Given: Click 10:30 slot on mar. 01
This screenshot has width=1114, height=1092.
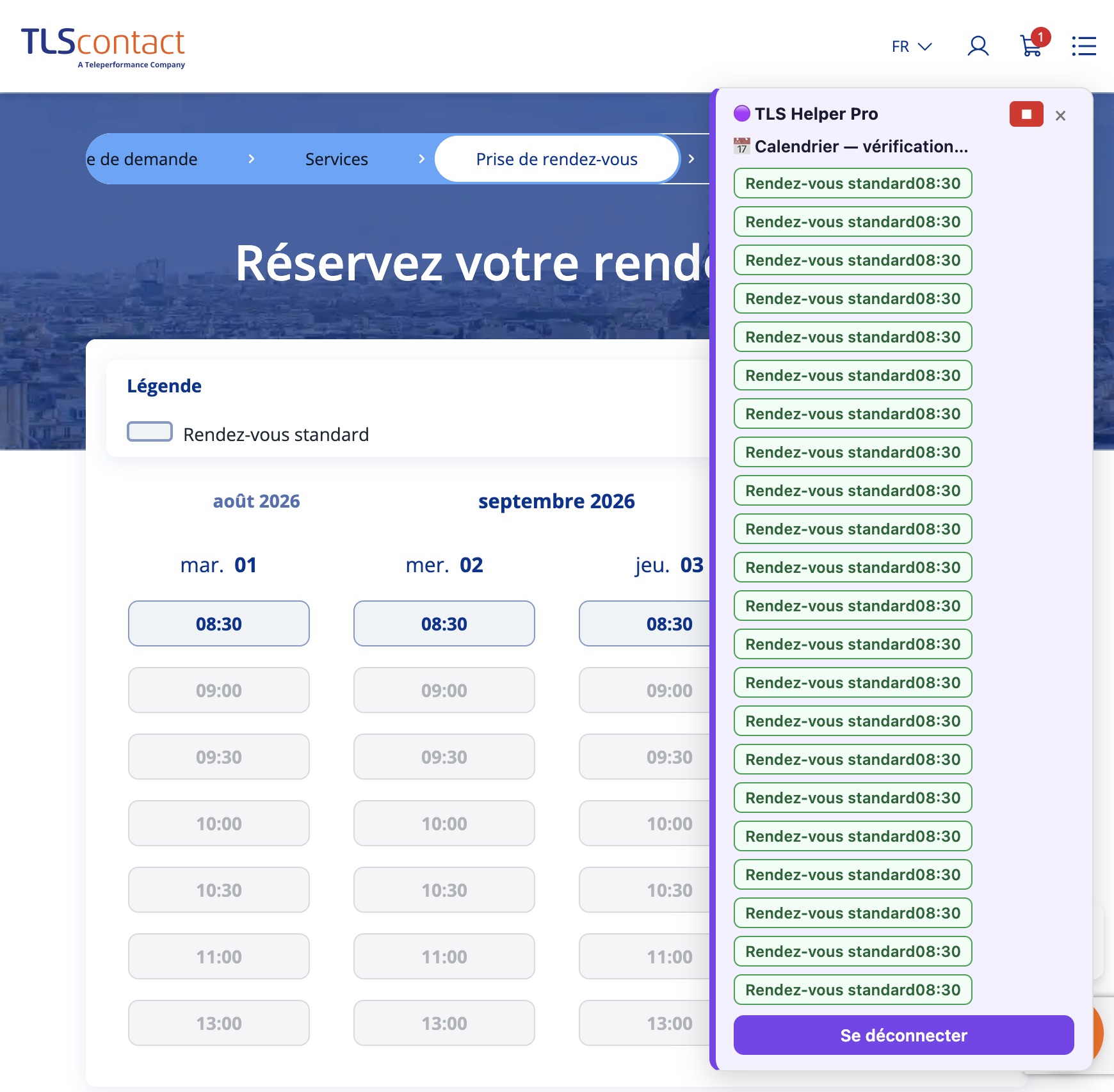Looking at the screenshot, I should coord(219,890).
